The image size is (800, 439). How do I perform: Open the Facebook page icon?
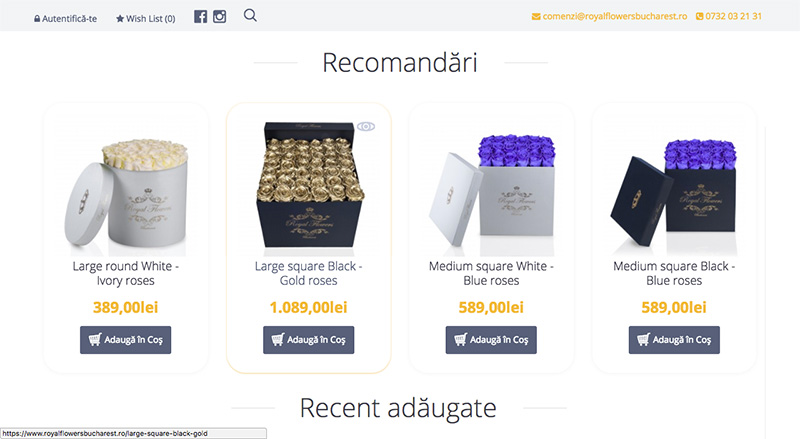[x=201, y=17]
